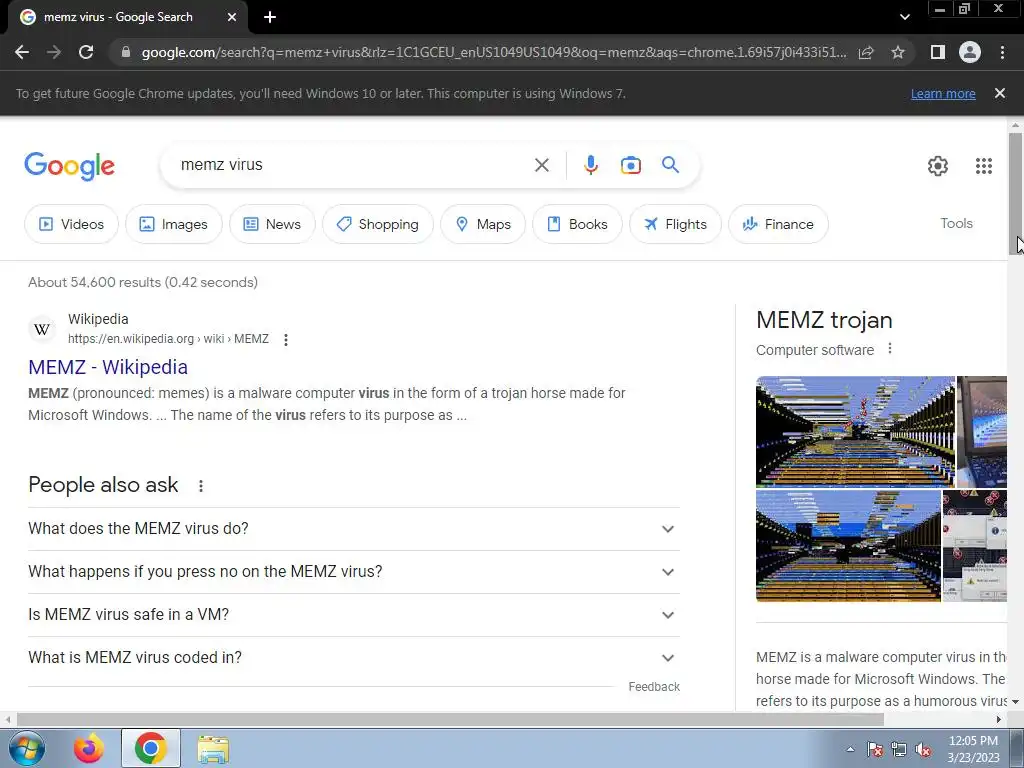The image size is (1024, 768).
Task: Open the large top MEMZ tunnel image
Action: (855, 432)
